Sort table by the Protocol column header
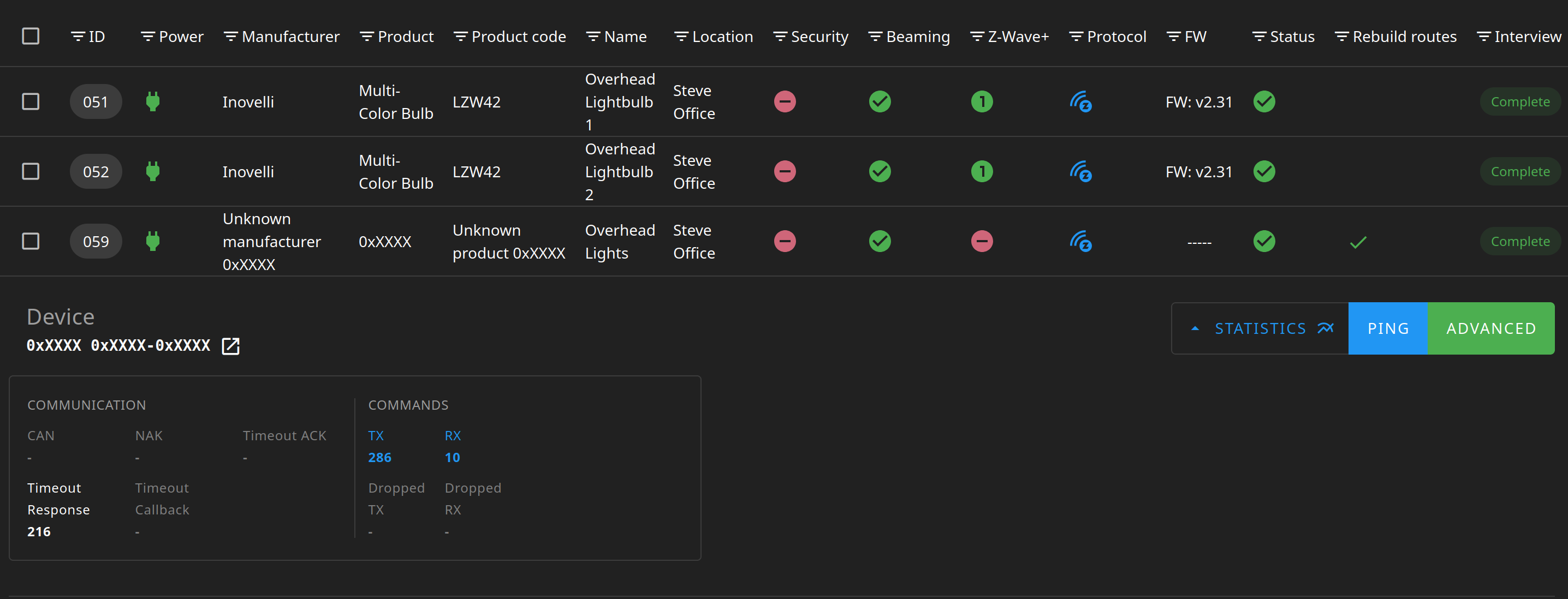1568x599 pixels. (1116, 37)
